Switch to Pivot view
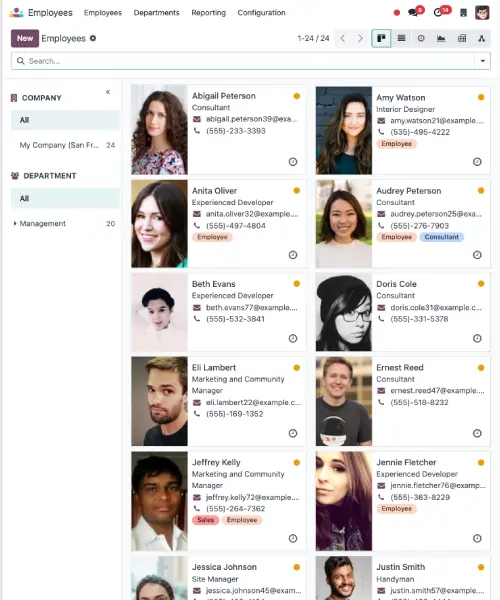500x600 pixels. 462,38
